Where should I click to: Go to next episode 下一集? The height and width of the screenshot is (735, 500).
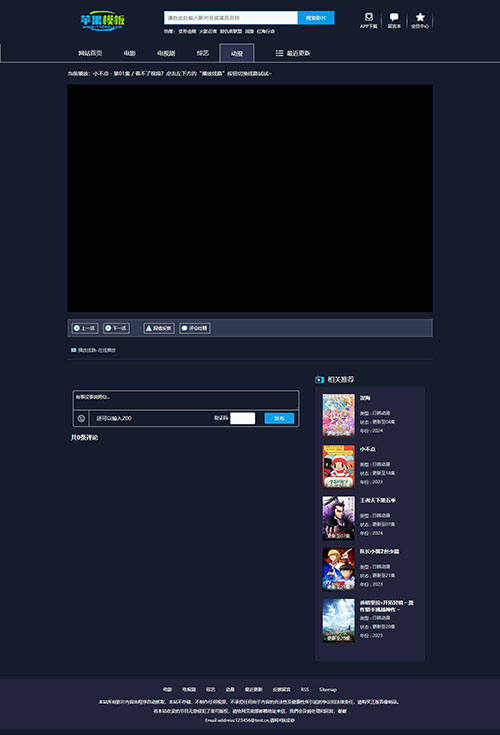(116, 328)
